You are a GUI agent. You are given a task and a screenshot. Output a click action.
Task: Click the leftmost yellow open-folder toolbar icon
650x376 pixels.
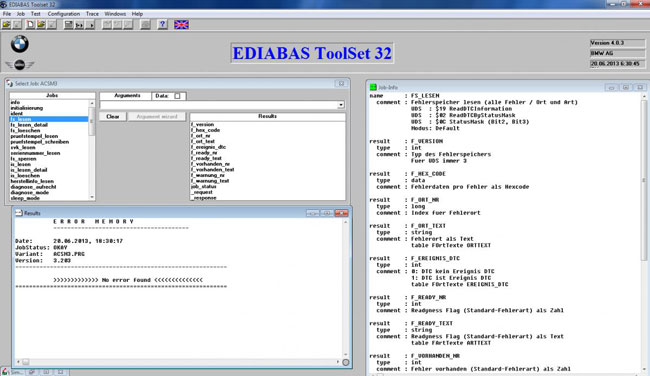6,25
